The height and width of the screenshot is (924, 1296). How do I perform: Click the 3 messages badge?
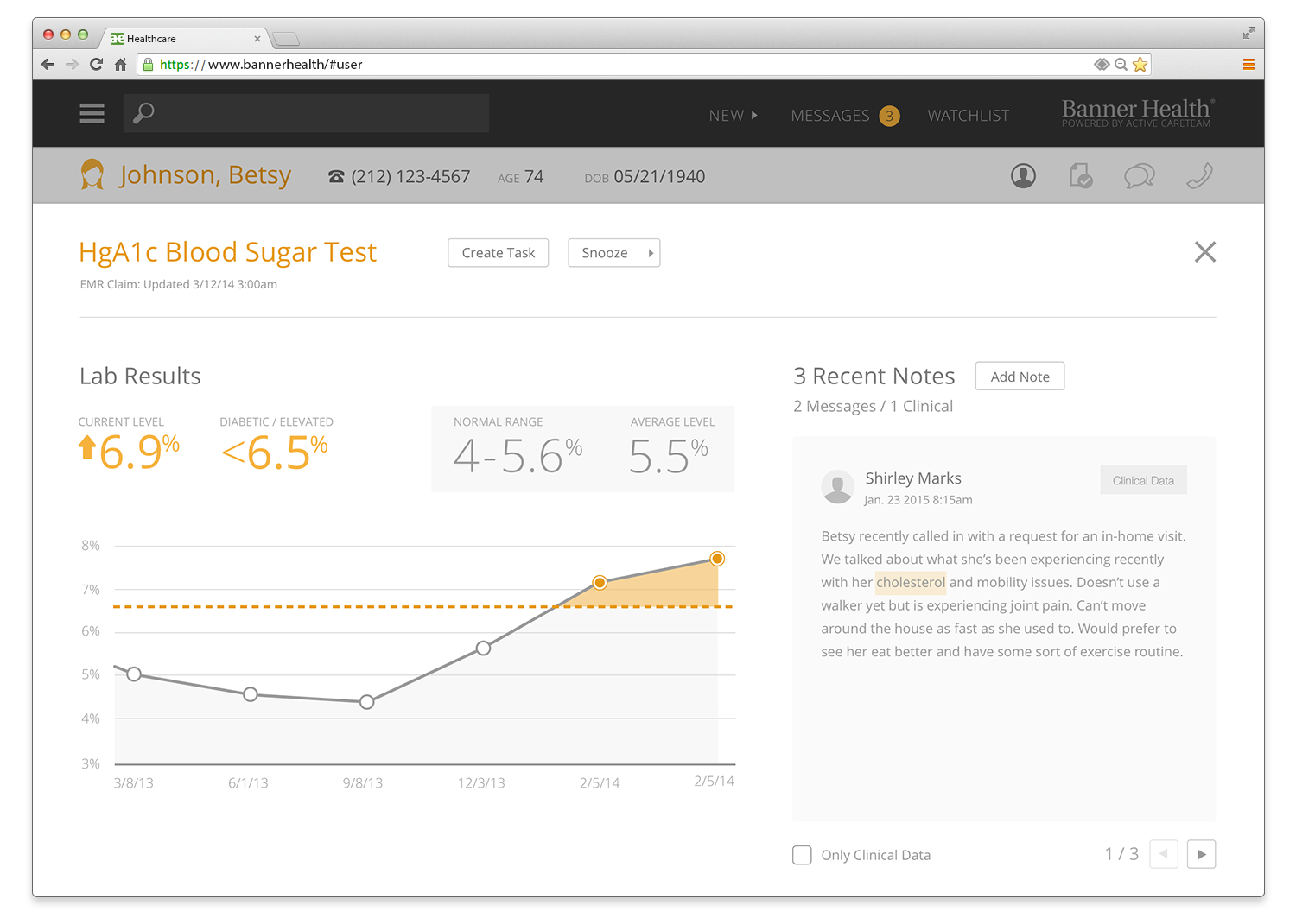(889, 116)
